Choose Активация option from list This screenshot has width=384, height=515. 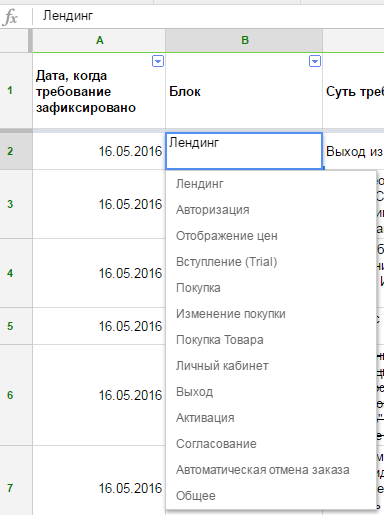tap(271, 418)
